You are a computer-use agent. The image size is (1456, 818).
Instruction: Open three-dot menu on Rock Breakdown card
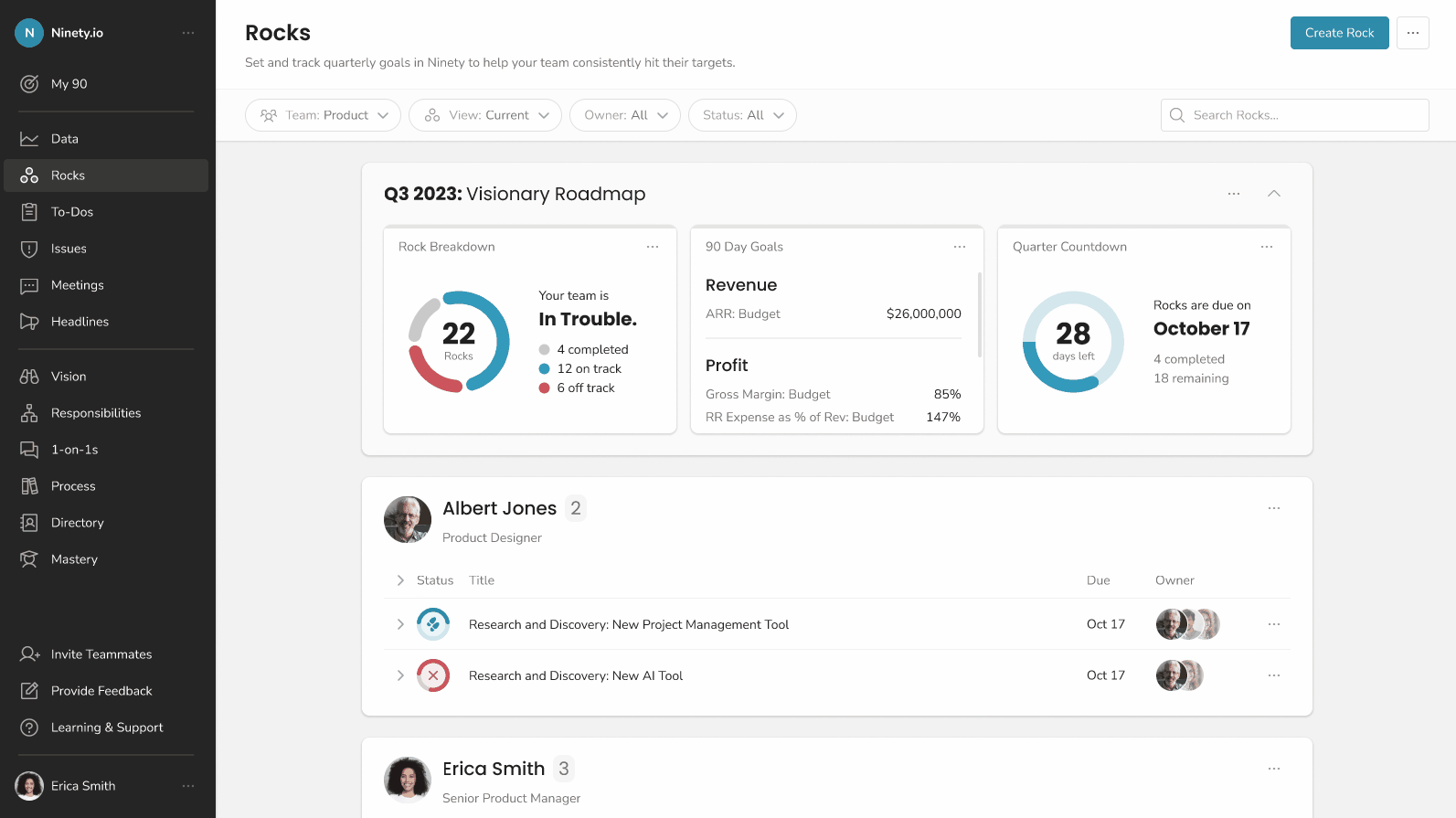[653, 247]
